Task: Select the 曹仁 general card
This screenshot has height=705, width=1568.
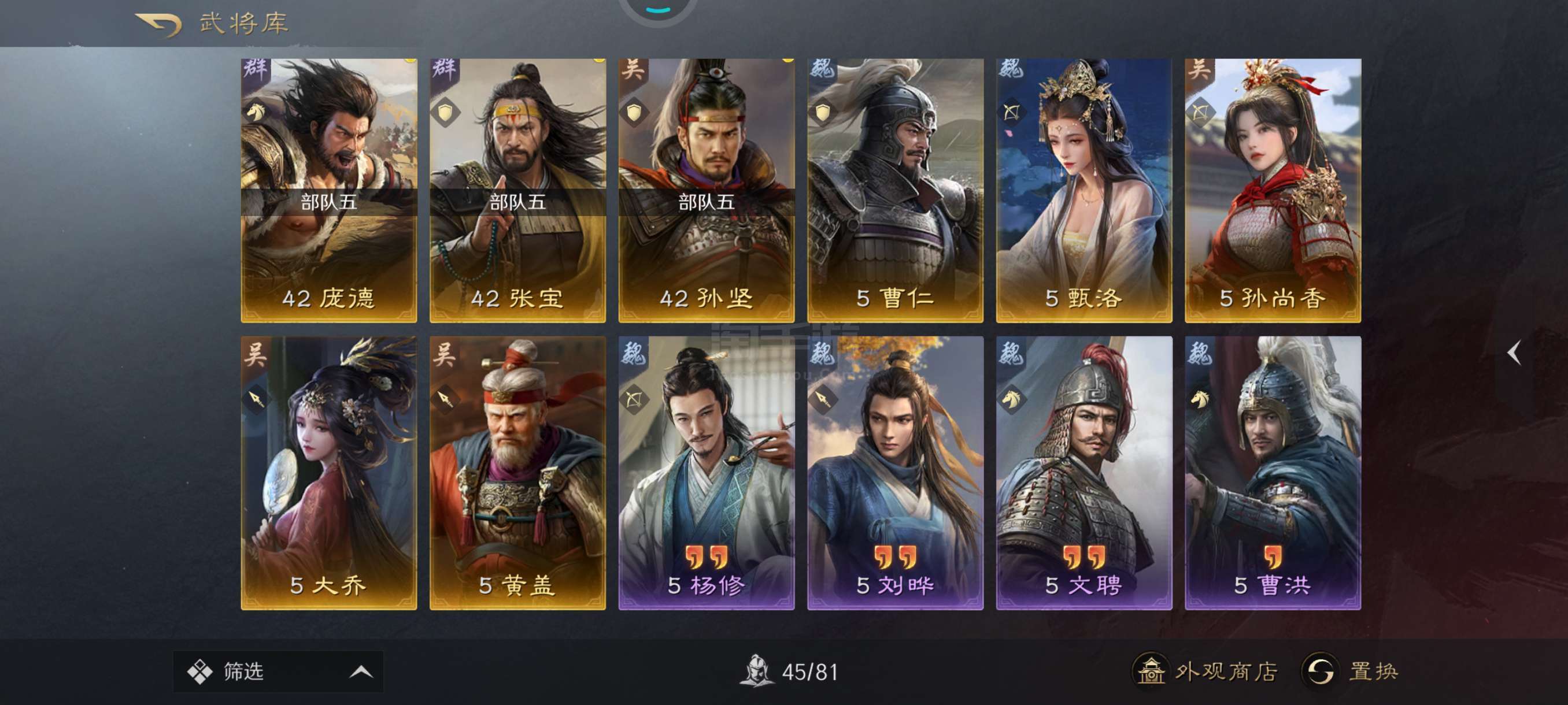Action: pyautogui.click(x=895, y=190)
